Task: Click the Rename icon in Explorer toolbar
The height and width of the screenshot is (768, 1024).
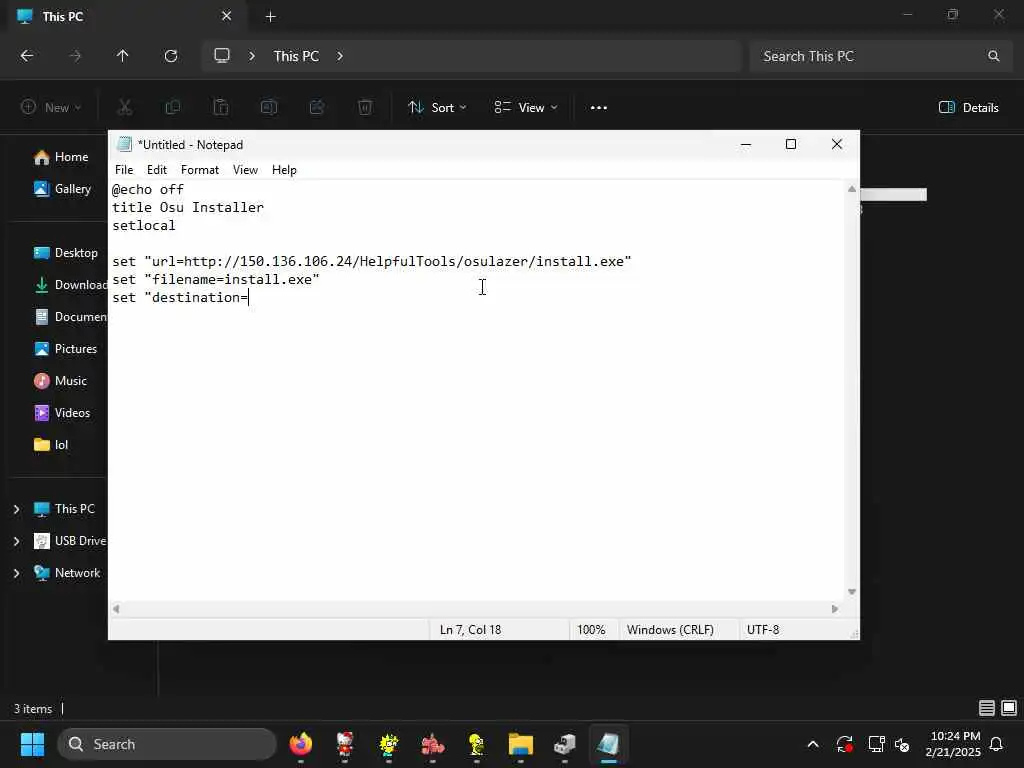Action: click(269, 108)
